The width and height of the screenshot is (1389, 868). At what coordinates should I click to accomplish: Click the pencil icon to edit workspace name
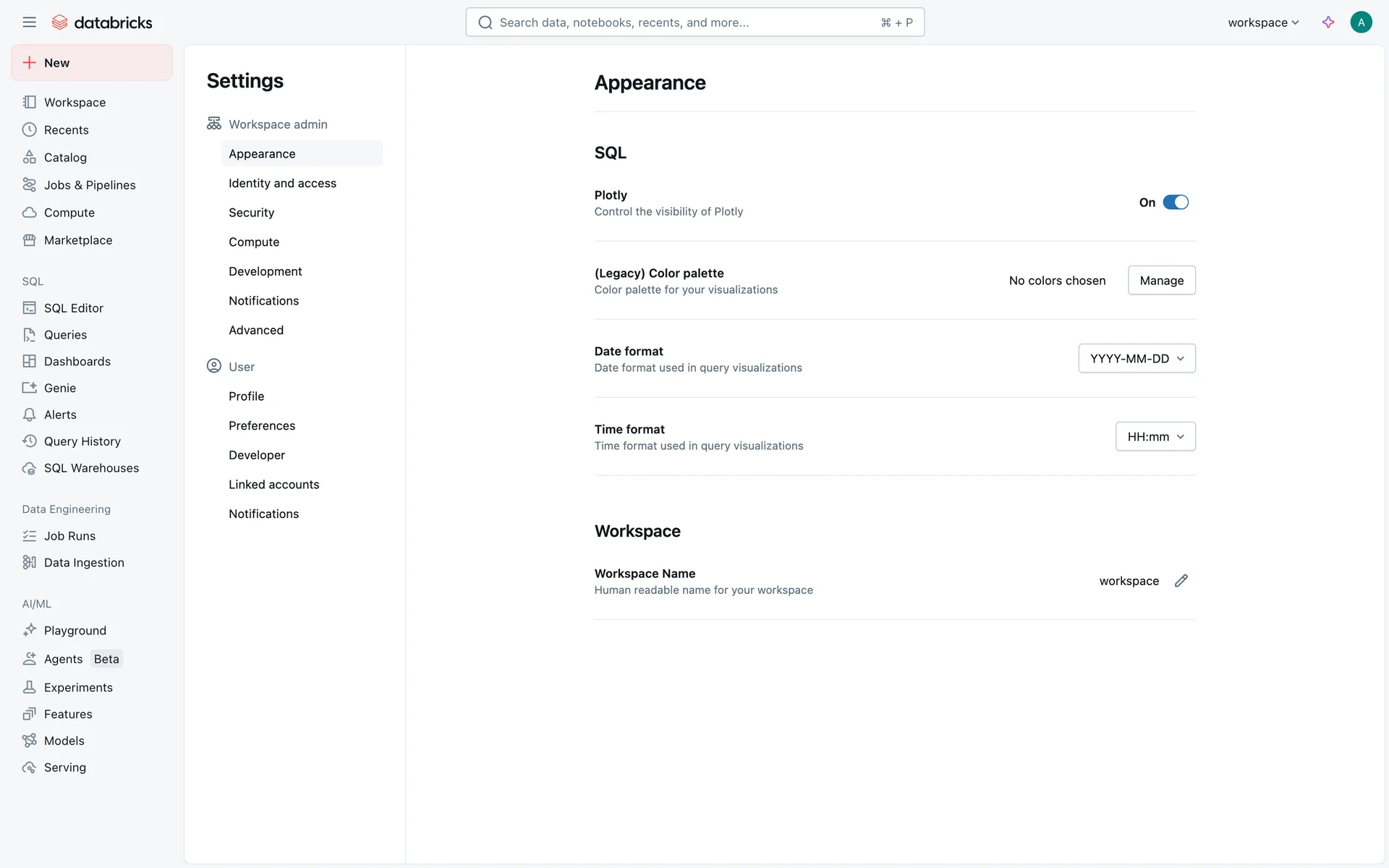coord(1181,581)
